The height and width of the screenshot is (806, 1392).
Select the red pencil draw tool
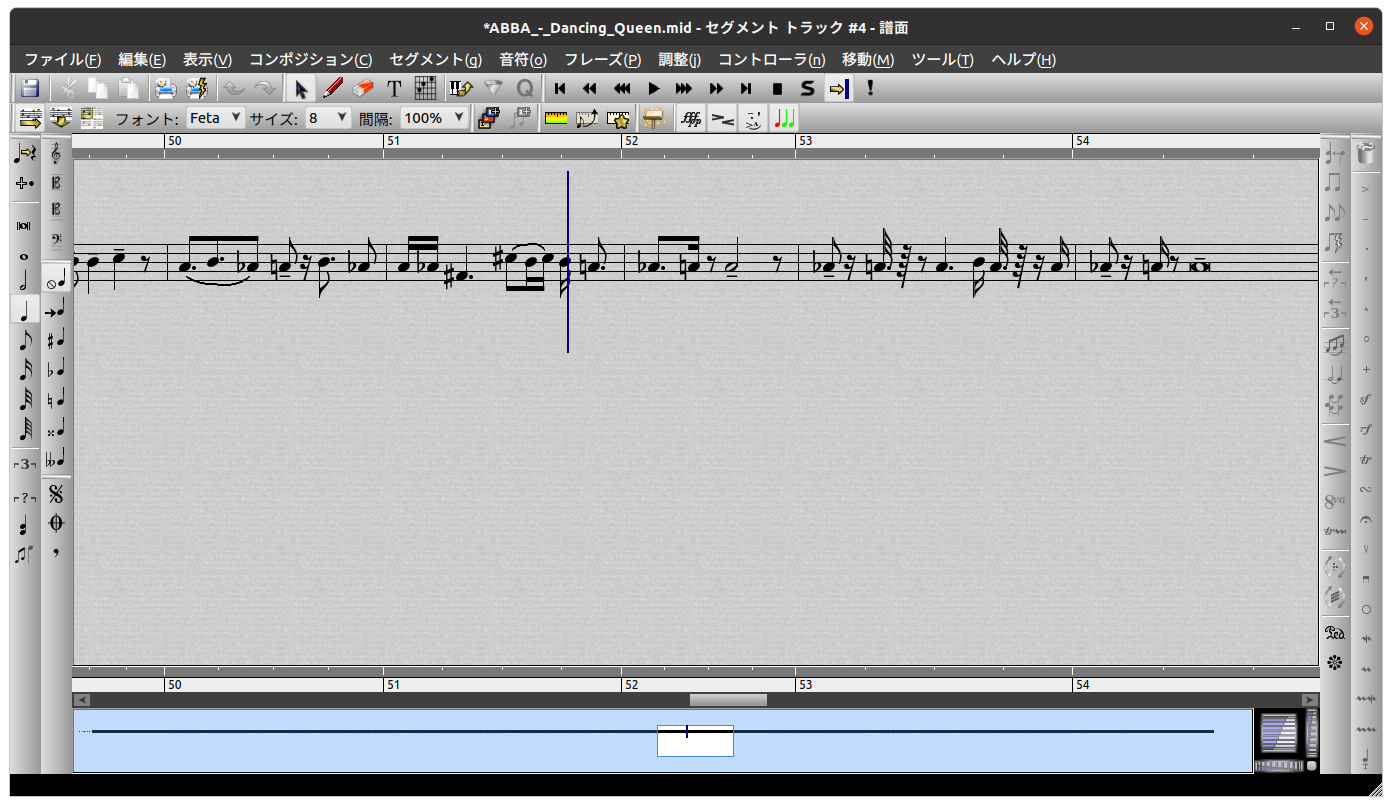(333, 88)
